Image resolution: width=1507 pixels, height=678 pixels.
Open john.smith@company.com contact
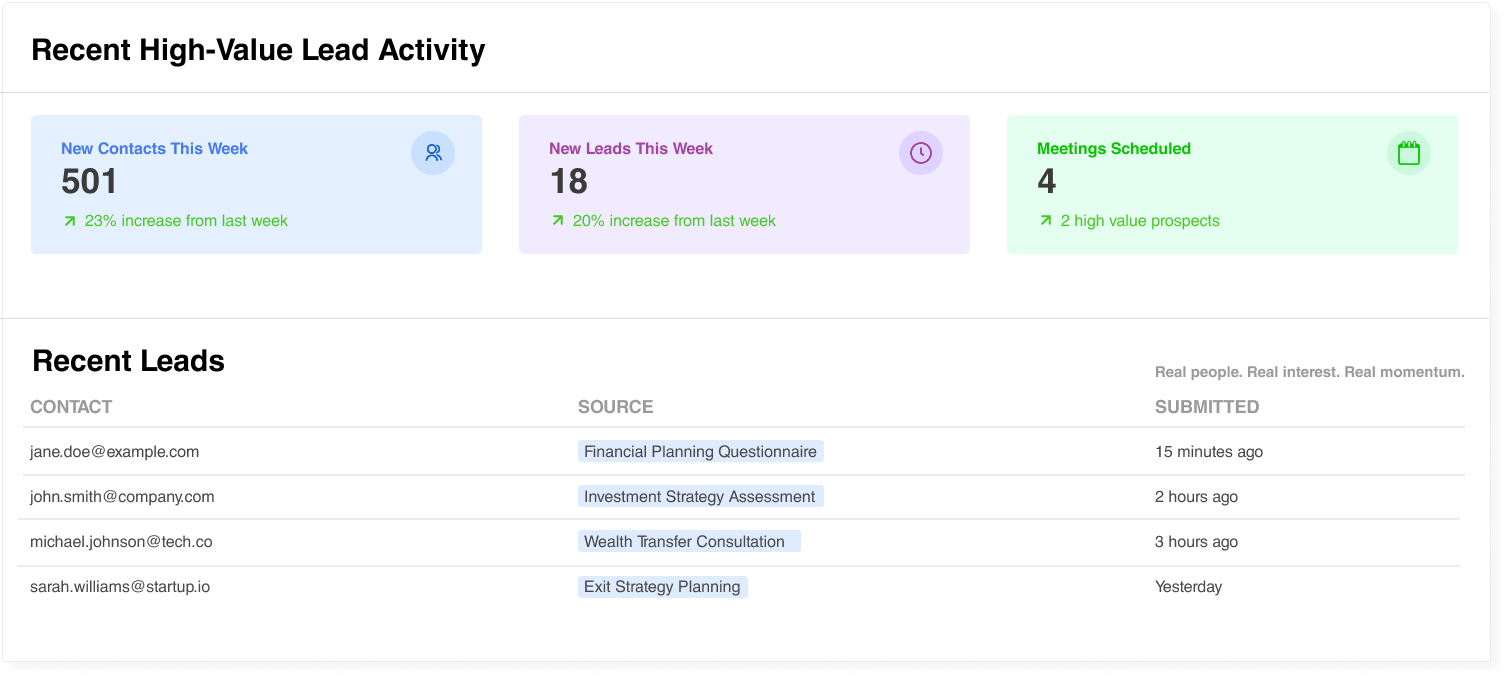(x=122, y=497)
